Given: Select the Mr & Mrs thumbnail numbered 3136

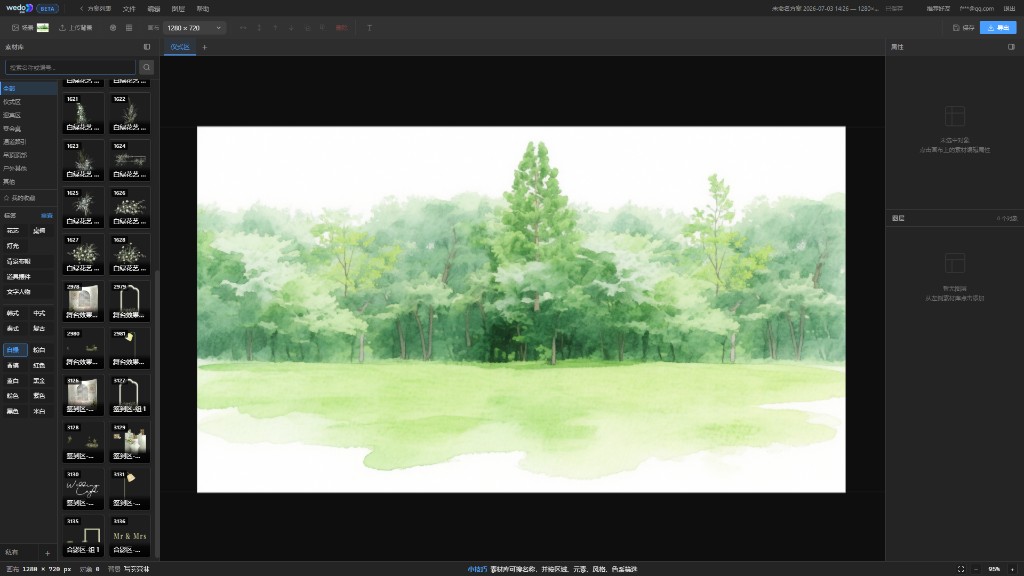Looking at the screenshot, I should pos(130,536).
